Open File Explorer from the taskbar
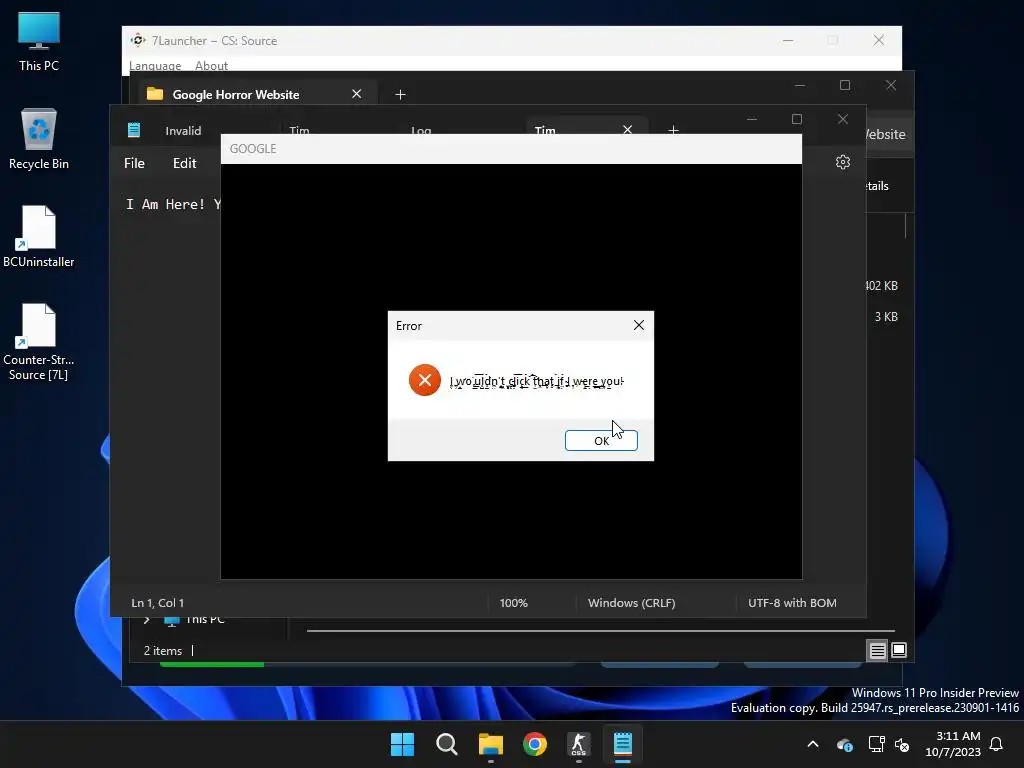Image resolution: width=1024 pixels, height=768 pixels. point(490,744)
